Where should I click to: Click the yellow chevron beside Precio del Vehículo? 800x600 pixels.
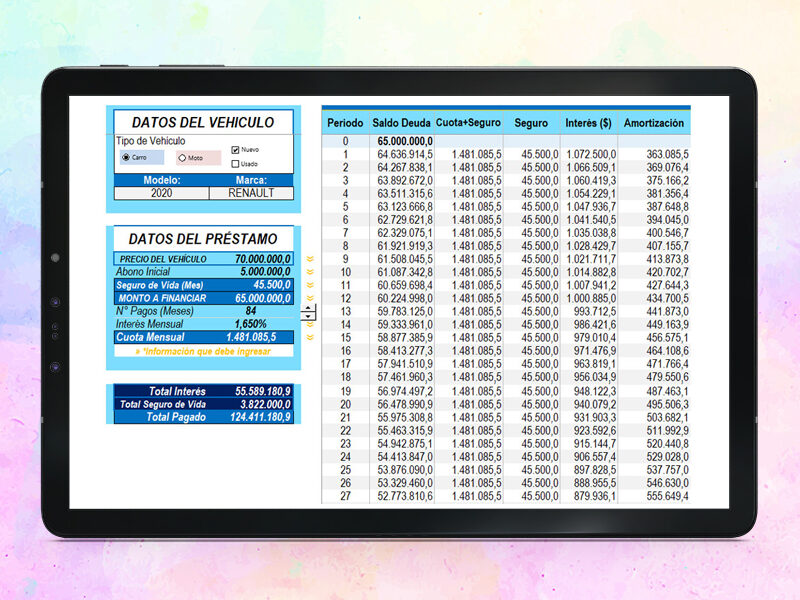[310, 259]
